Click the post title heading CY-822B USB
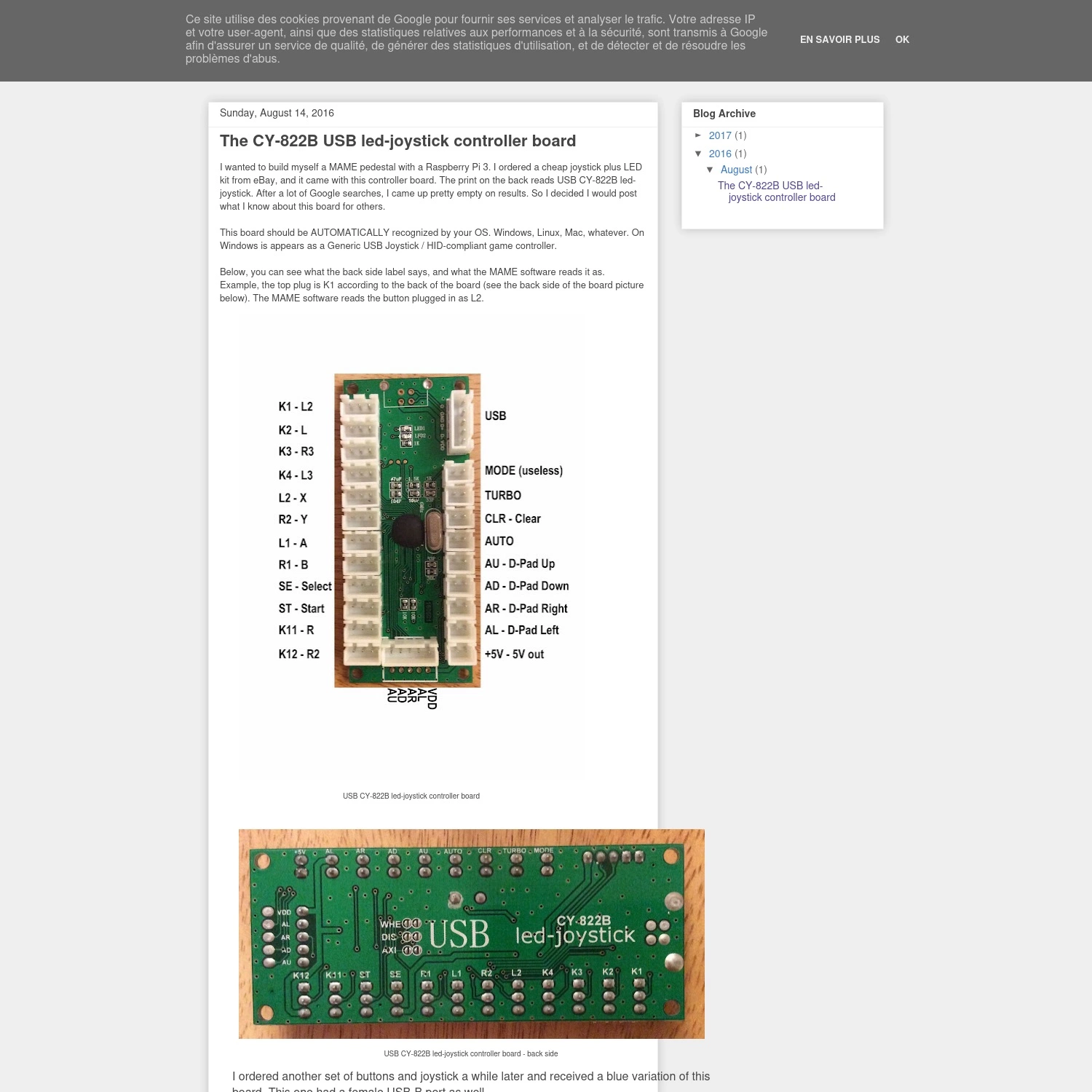This screenshot has width=1092, height=1092. (397, 141)
